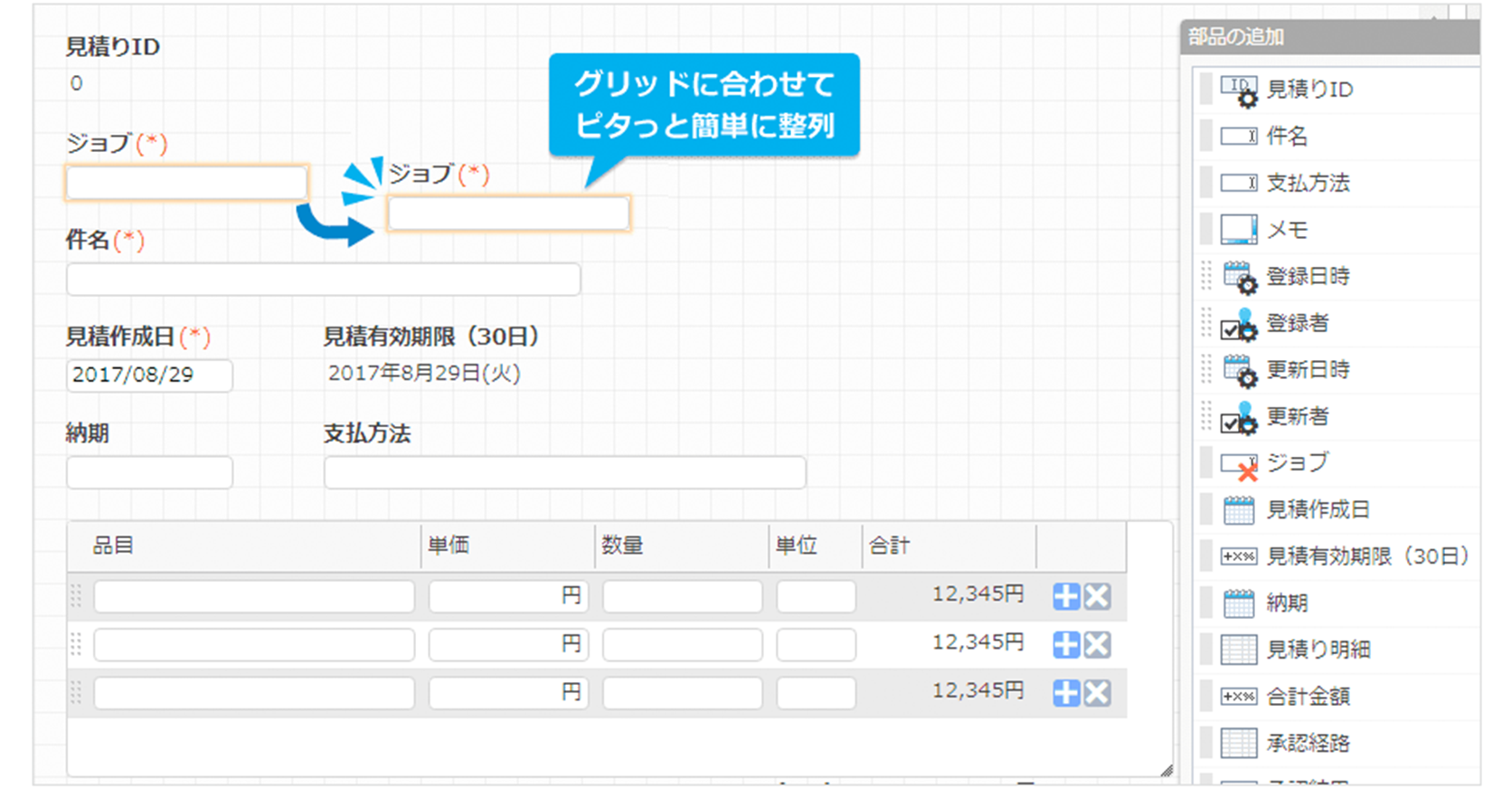The width and height of the screenshot is (1512, 789).
Task: Select the メモ textarea icon
Action: tap(1239, 230)
